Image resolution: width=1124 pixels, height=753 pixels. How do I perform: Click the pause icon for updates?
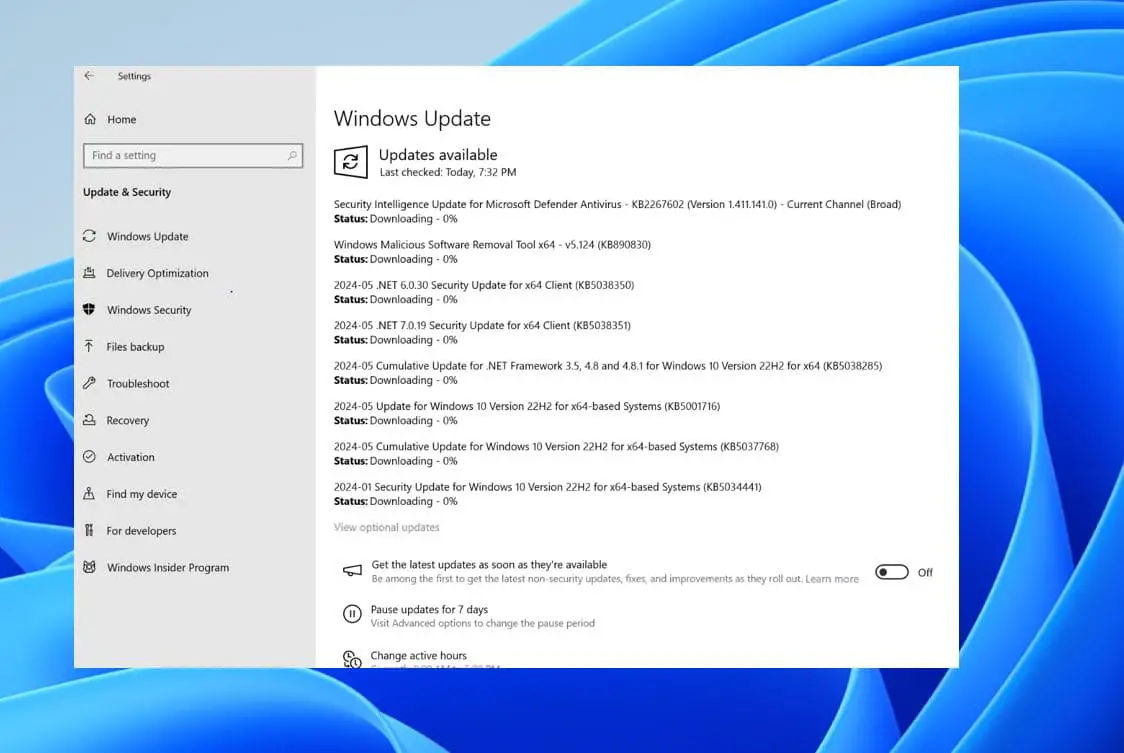352,614
